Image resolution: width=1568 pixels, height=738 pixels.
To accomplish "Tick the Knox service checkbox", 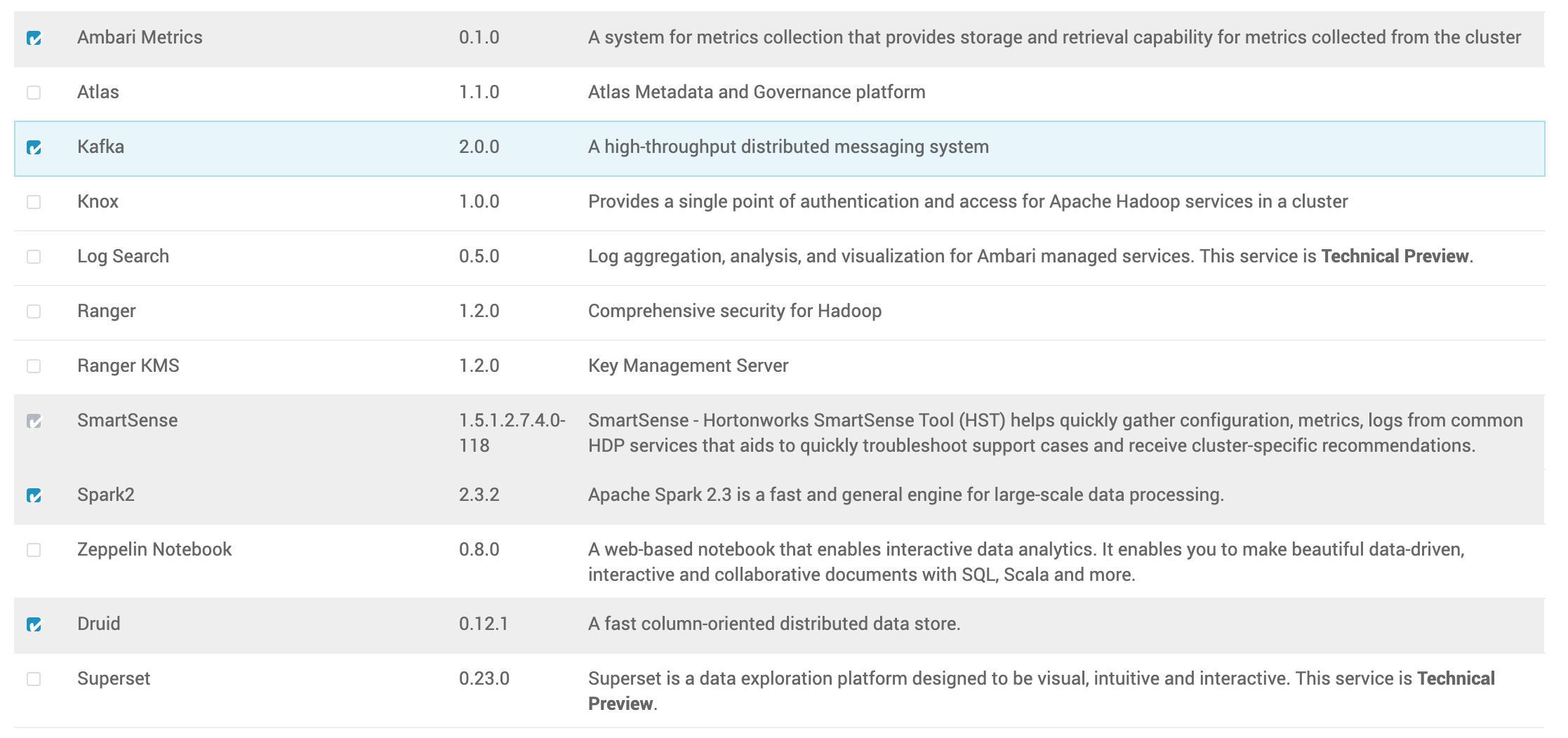I will click(x=34, y=202).
